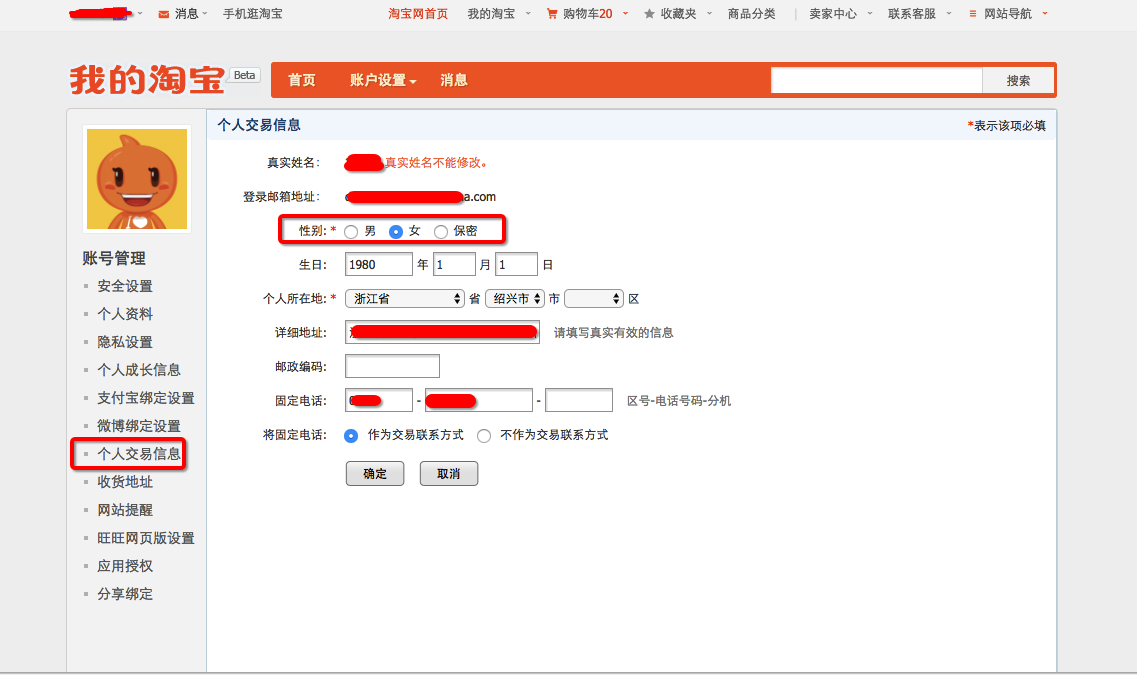Click the envelope message icon in top bar

click(164, 14)
